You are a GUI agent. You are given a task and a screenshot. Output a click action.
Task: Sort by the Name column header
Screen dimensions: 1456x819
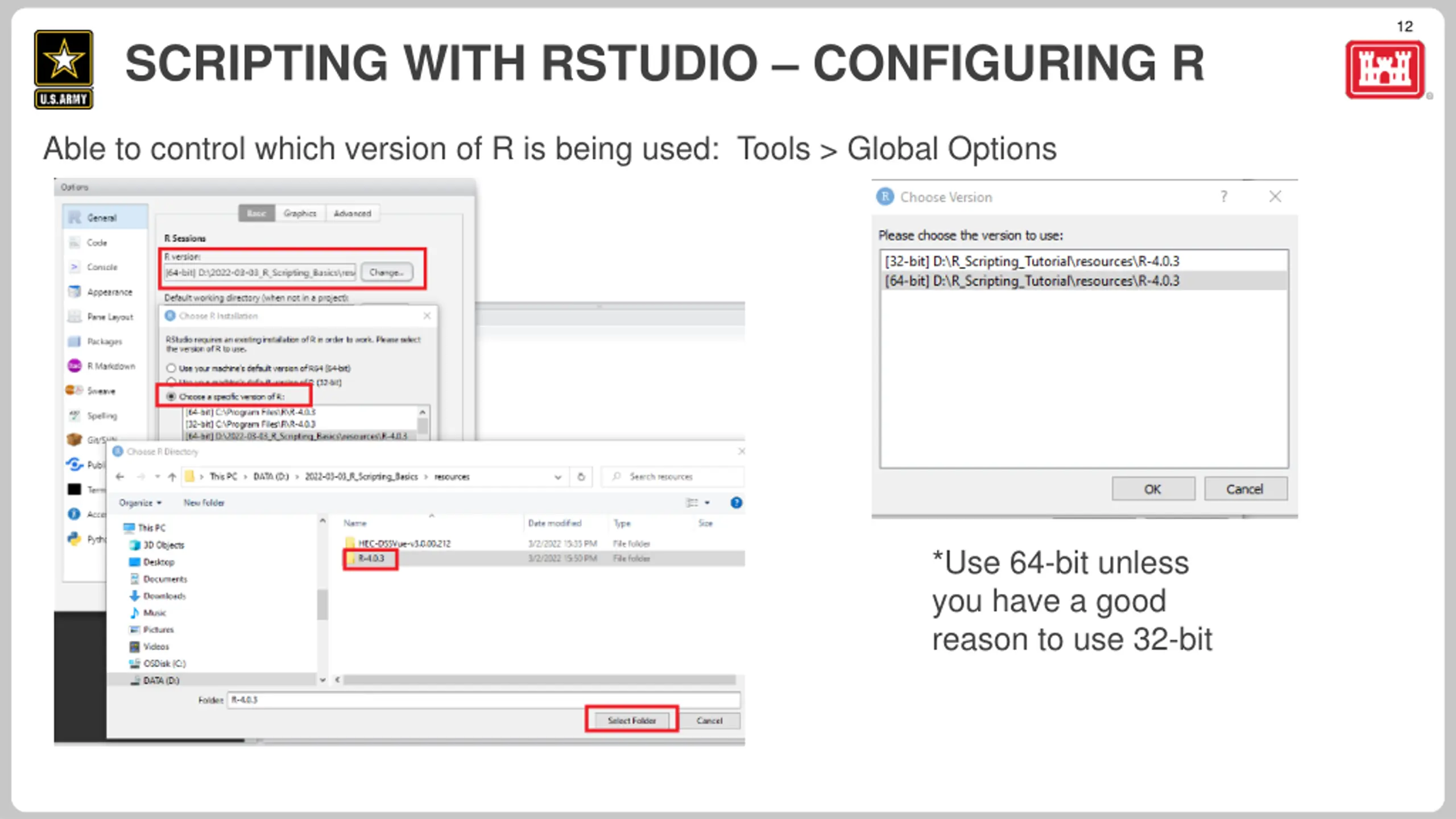(355, 523)
